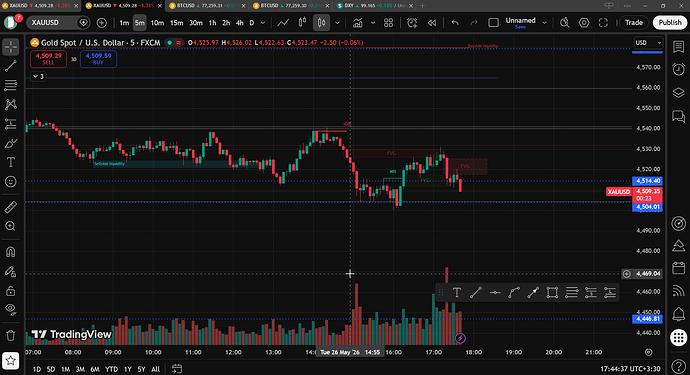This screenshot has height=375, width=690.
Task: Open the layout setup grid
Action: [388, 22]
